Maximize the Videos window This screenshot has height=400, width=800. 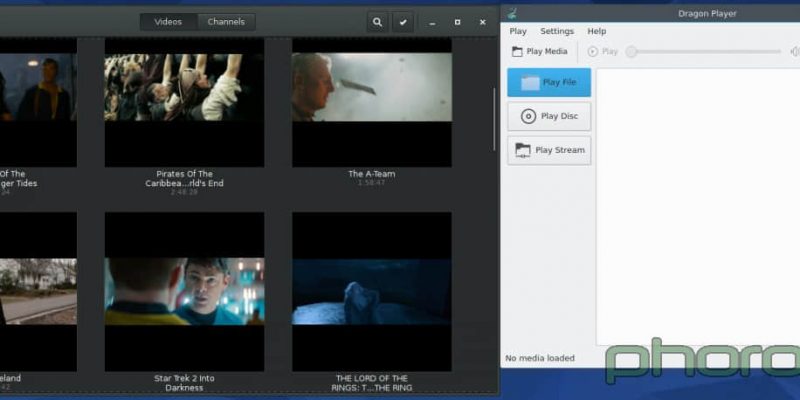(457, 22)
